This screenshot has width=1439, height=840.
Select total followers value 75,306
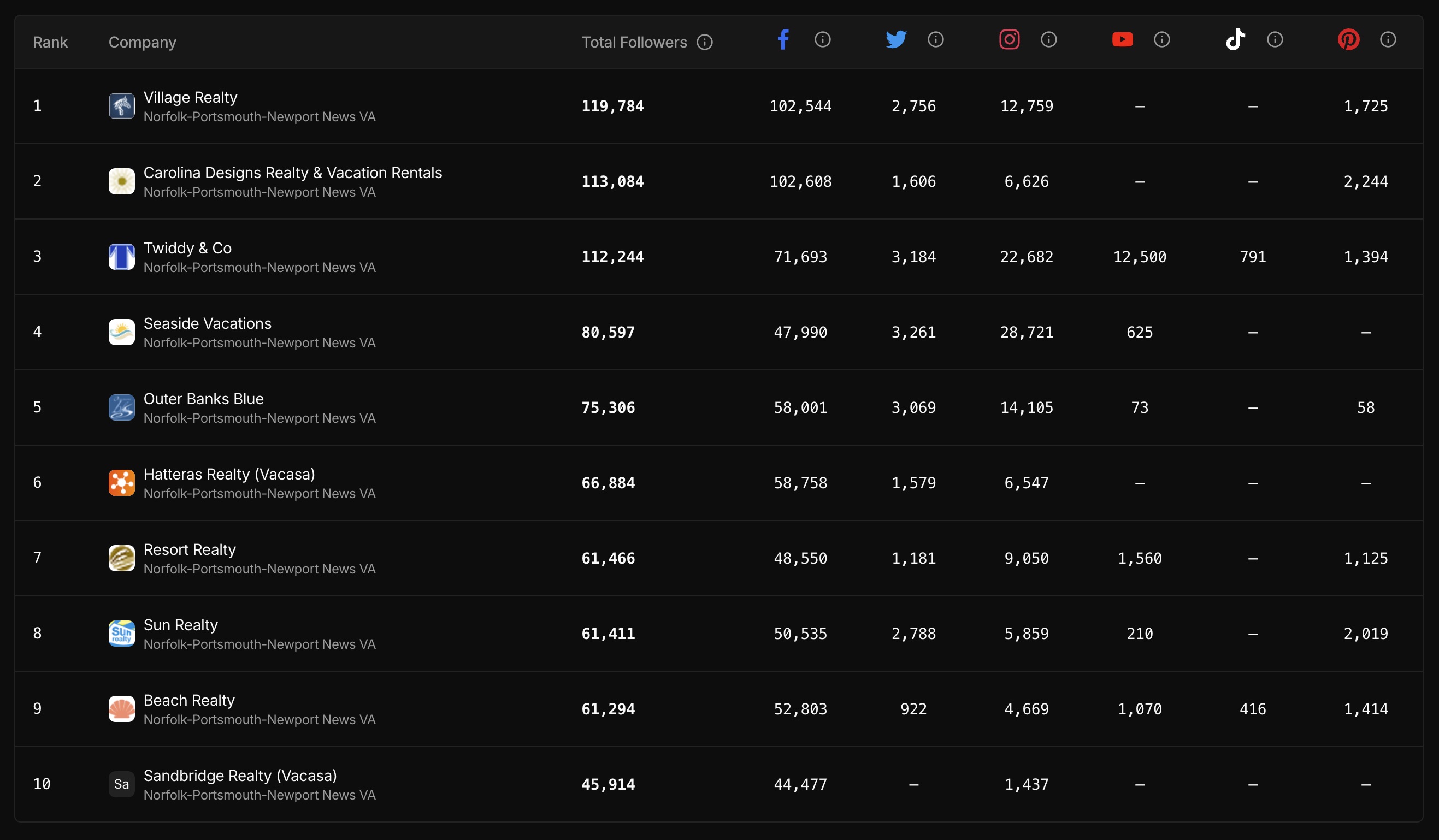[608, 408]
